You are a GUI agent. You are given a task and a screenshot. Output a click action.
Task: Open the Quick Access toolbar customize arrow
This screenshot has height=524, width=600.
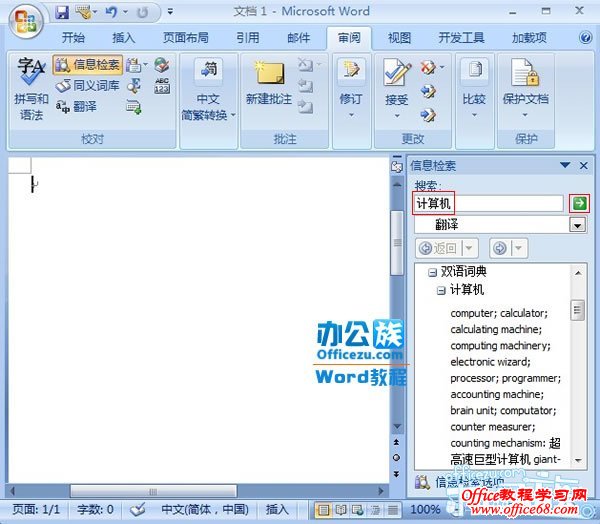(170, 12)
